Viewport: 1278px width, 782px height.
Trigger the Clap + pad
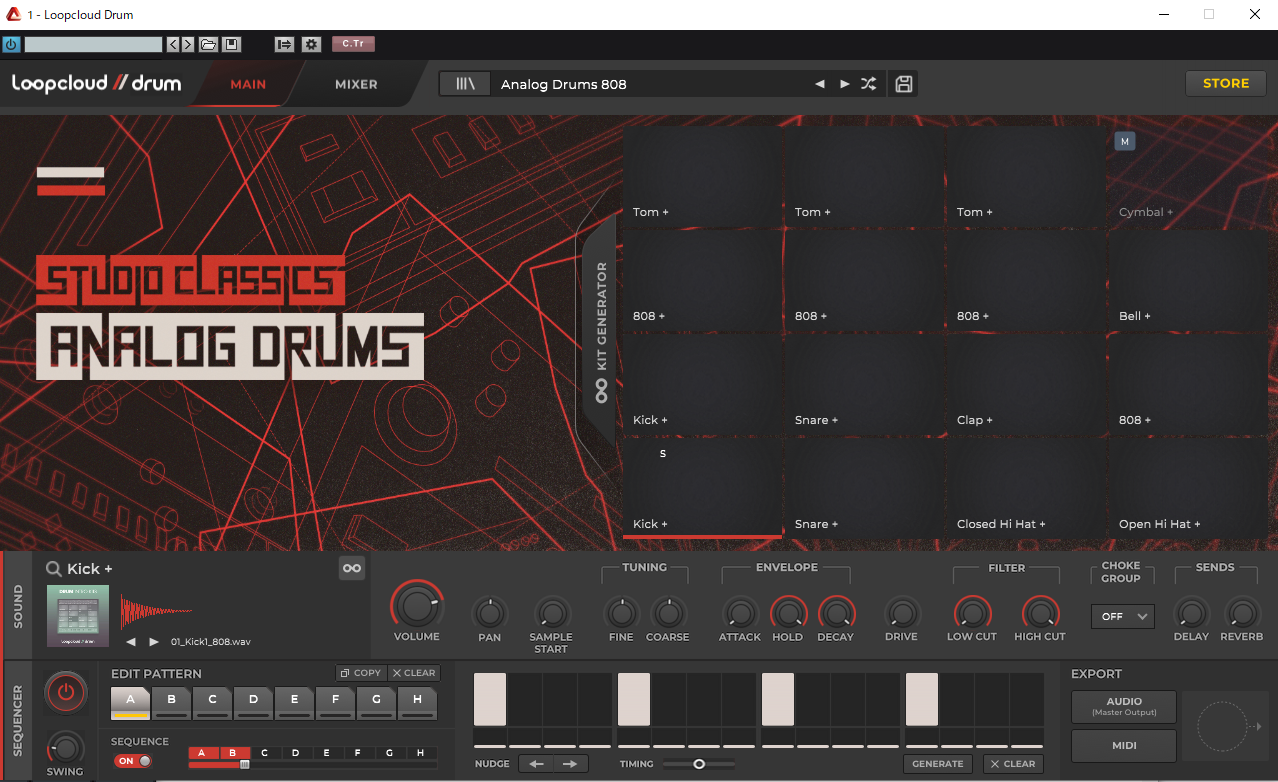pyautogui.click(x=1027, y=385)
